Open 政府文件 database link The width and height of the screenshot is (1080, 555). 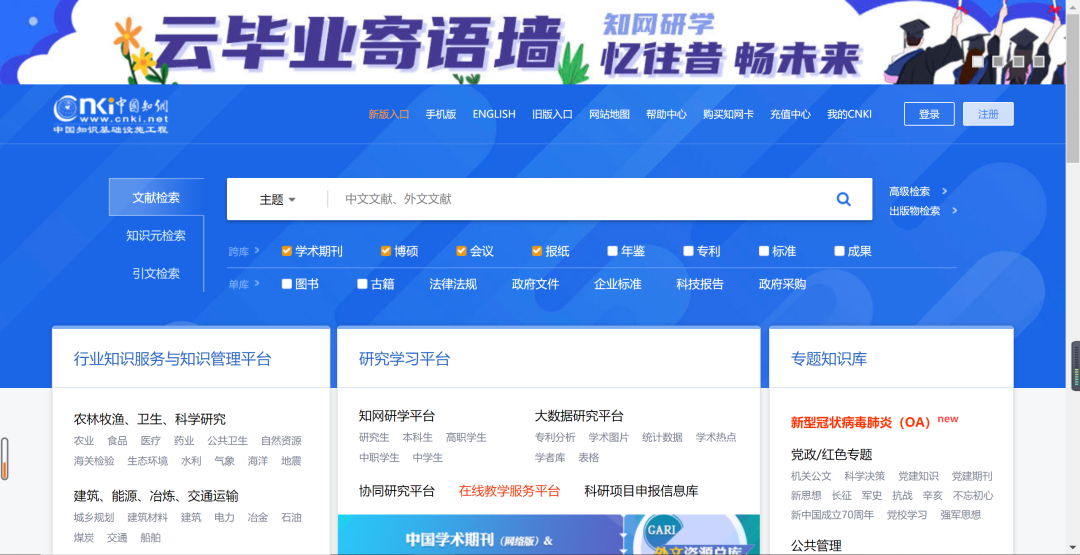[x=535, y=284]
